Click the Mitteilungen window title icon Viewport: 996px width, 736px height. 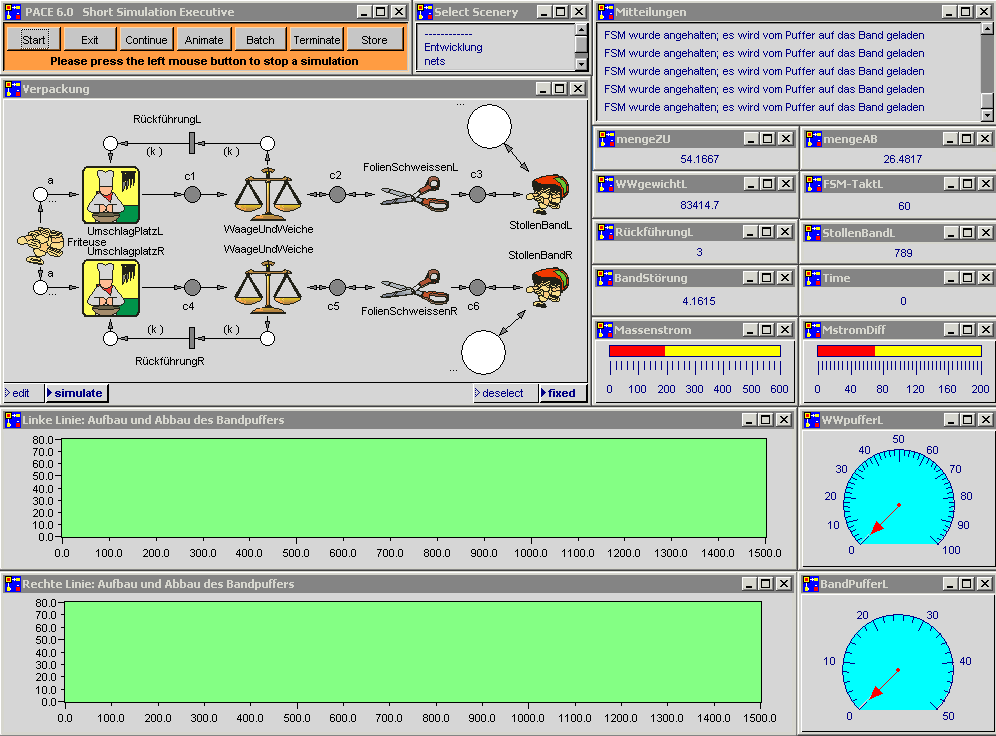606,11
